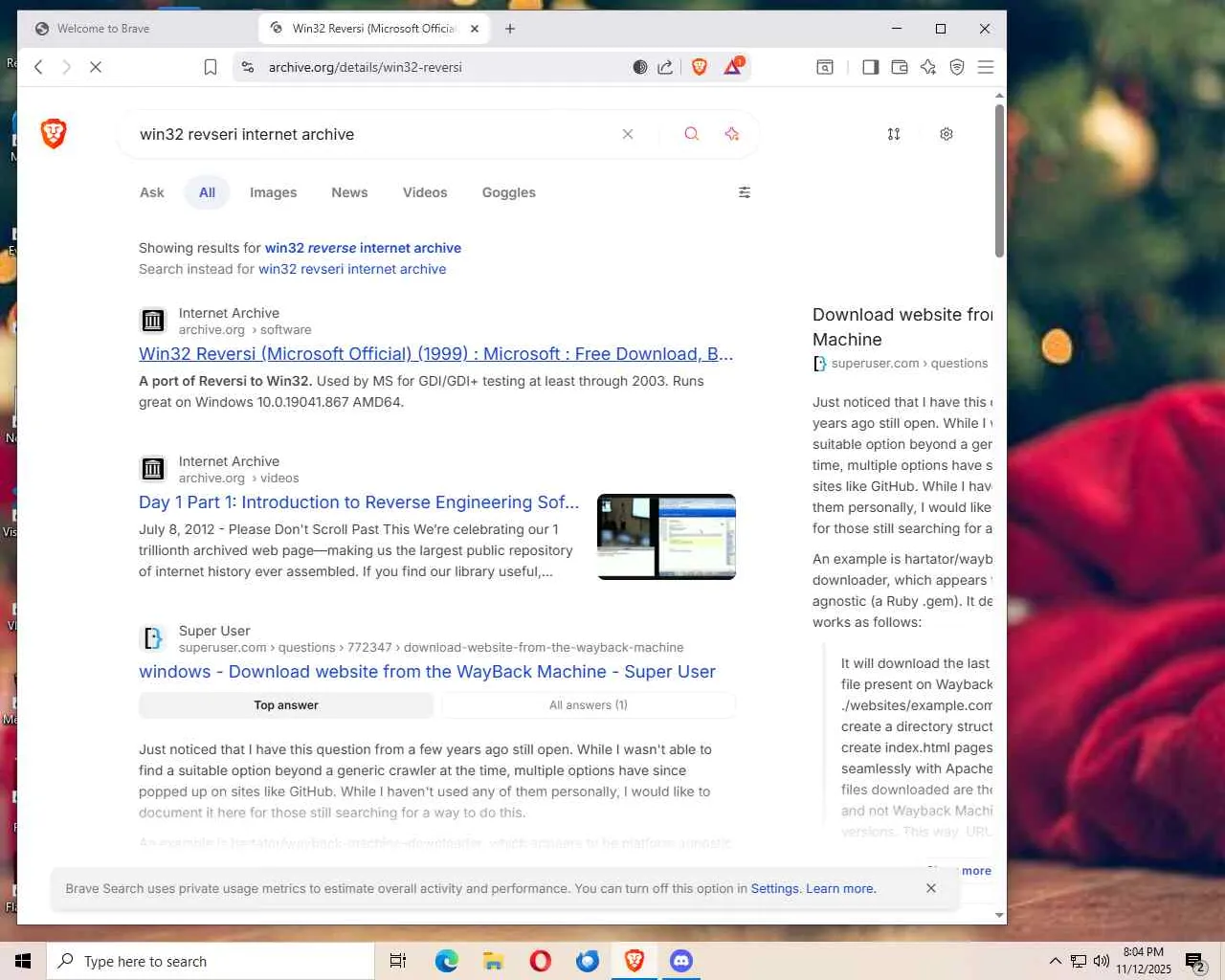Launch Opera from taskbar
The image size is (1225, 980).
point(541,961)
